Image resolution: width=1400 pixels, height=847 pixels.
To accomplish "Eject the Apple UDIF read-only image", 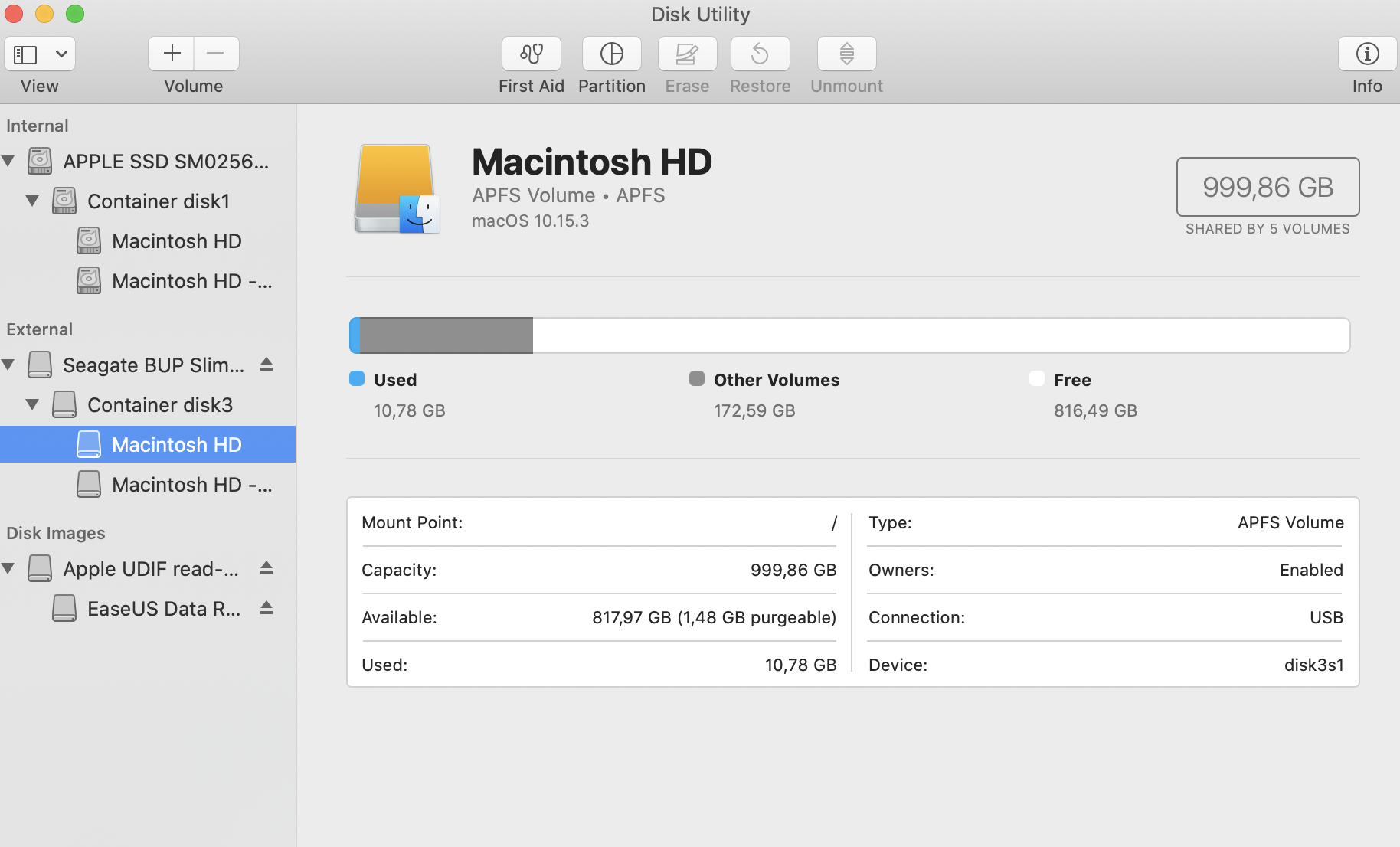I will (266, 568).
